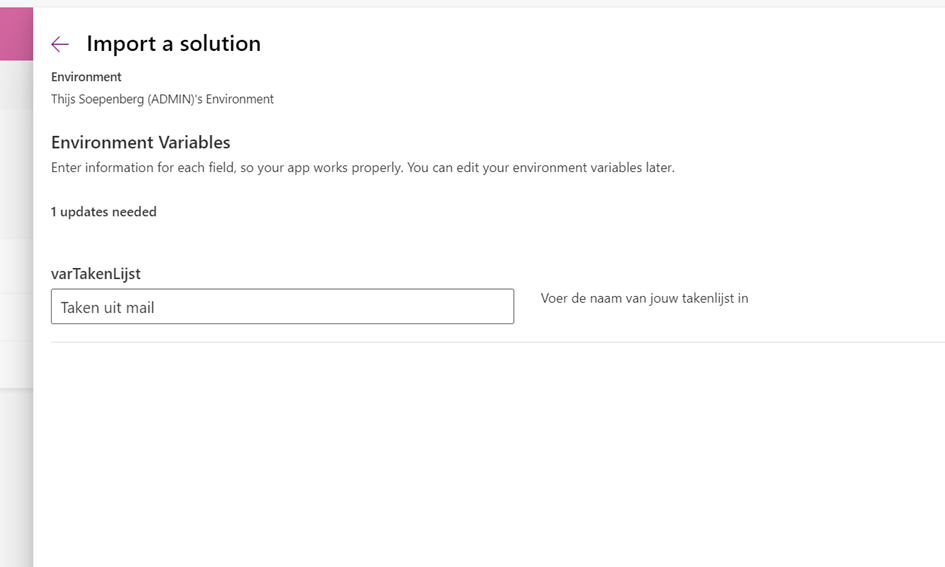The width and height of the screenshot is (945, 567).
Task: Click the horizontal divider under the variable field
Action: pos(498,342)
